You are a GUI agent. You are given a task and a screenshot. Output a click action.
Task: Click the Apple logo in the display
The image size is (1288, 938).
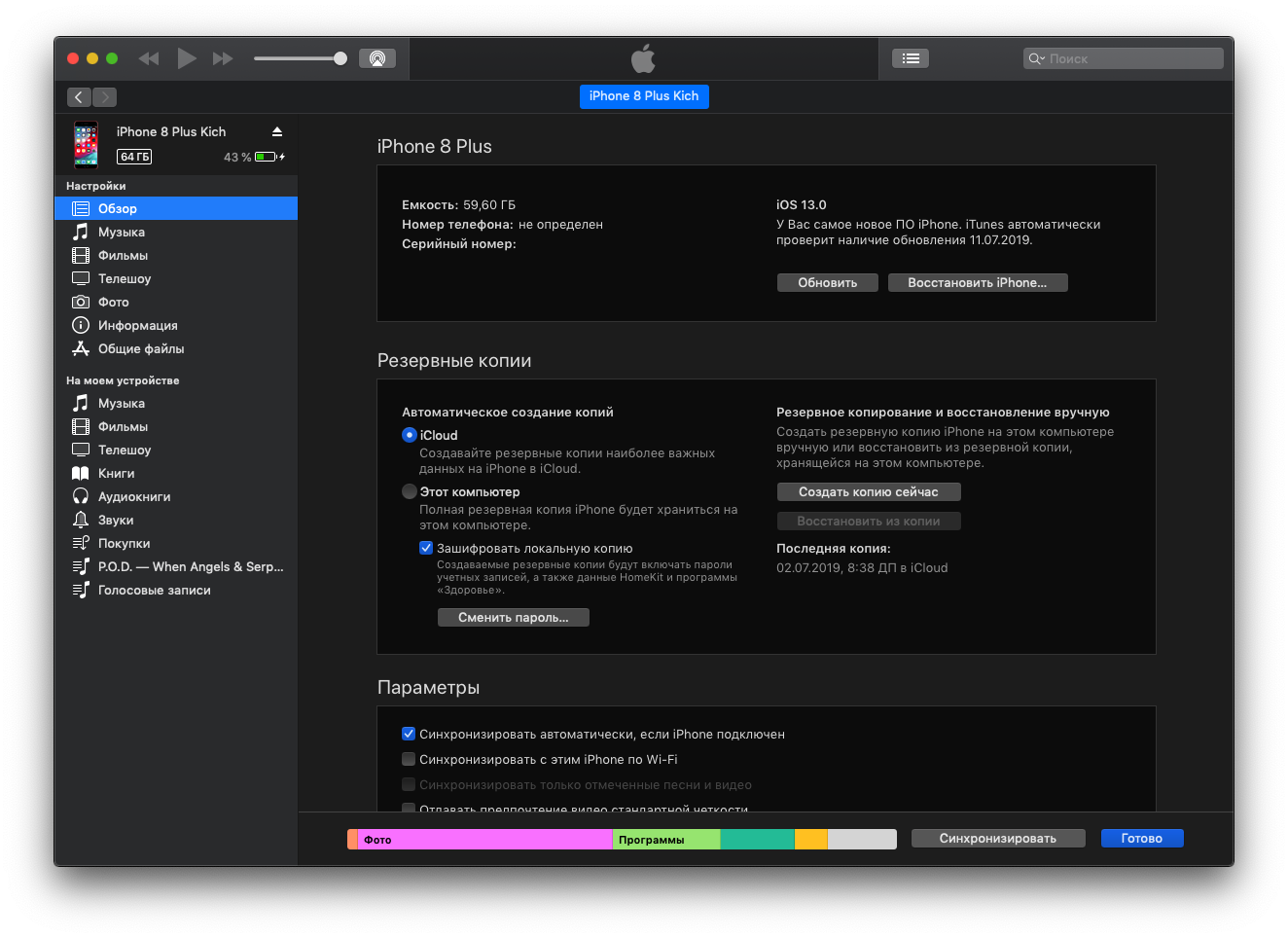643,58
